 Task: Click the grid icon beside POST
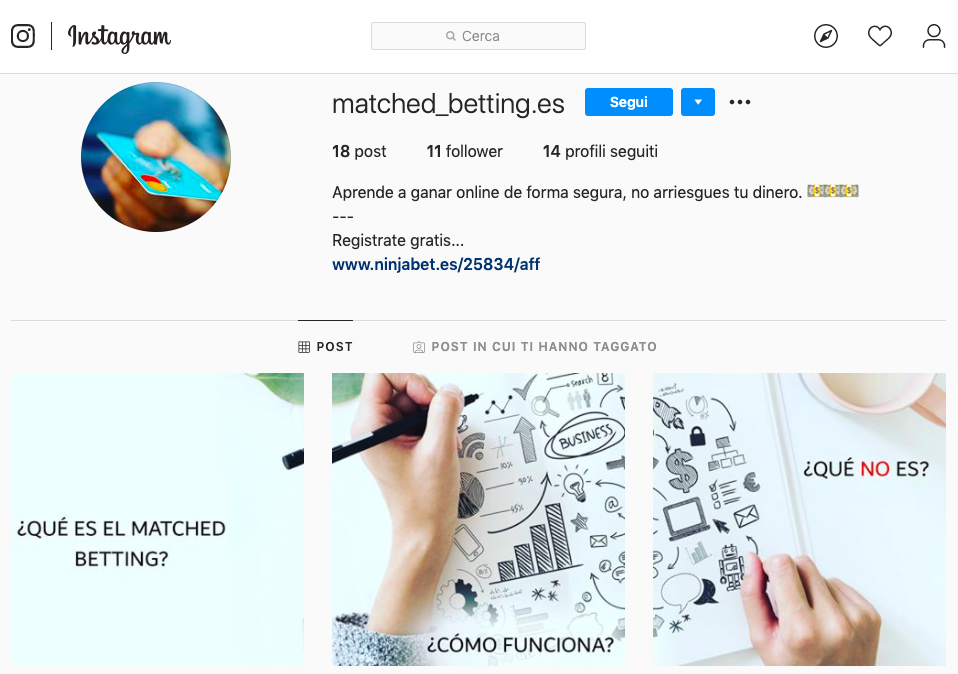coord(304,347)
